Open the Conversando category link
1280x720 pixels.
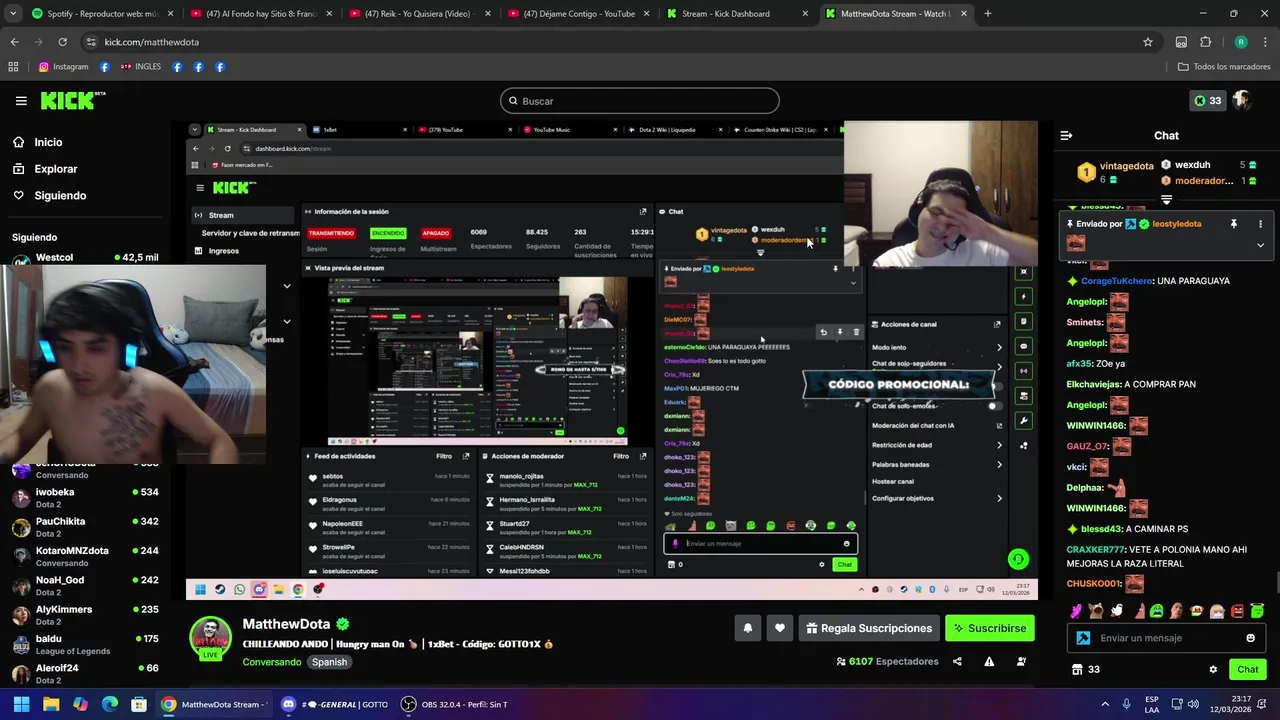point(272,662)
